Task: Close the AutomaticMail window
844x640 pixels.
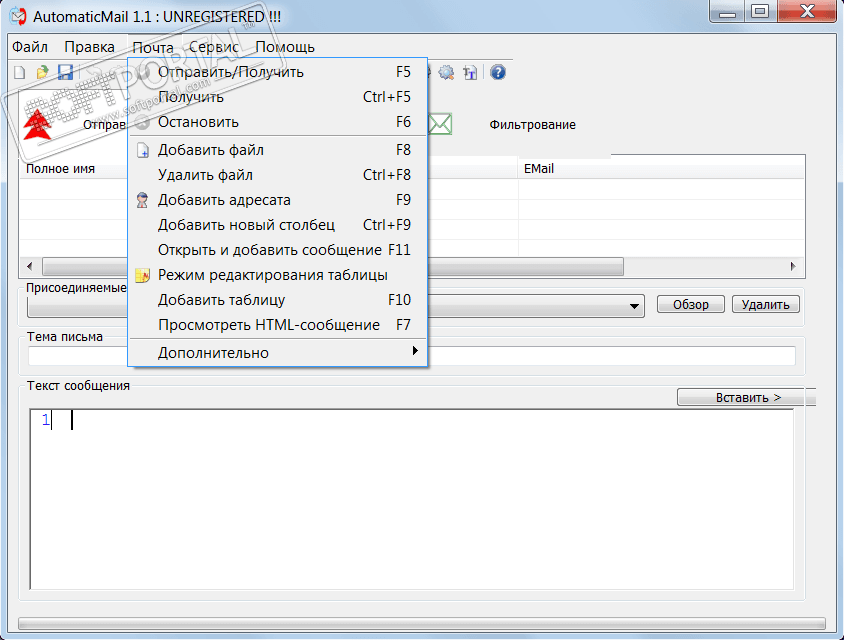Action: (x=807, y=12)
